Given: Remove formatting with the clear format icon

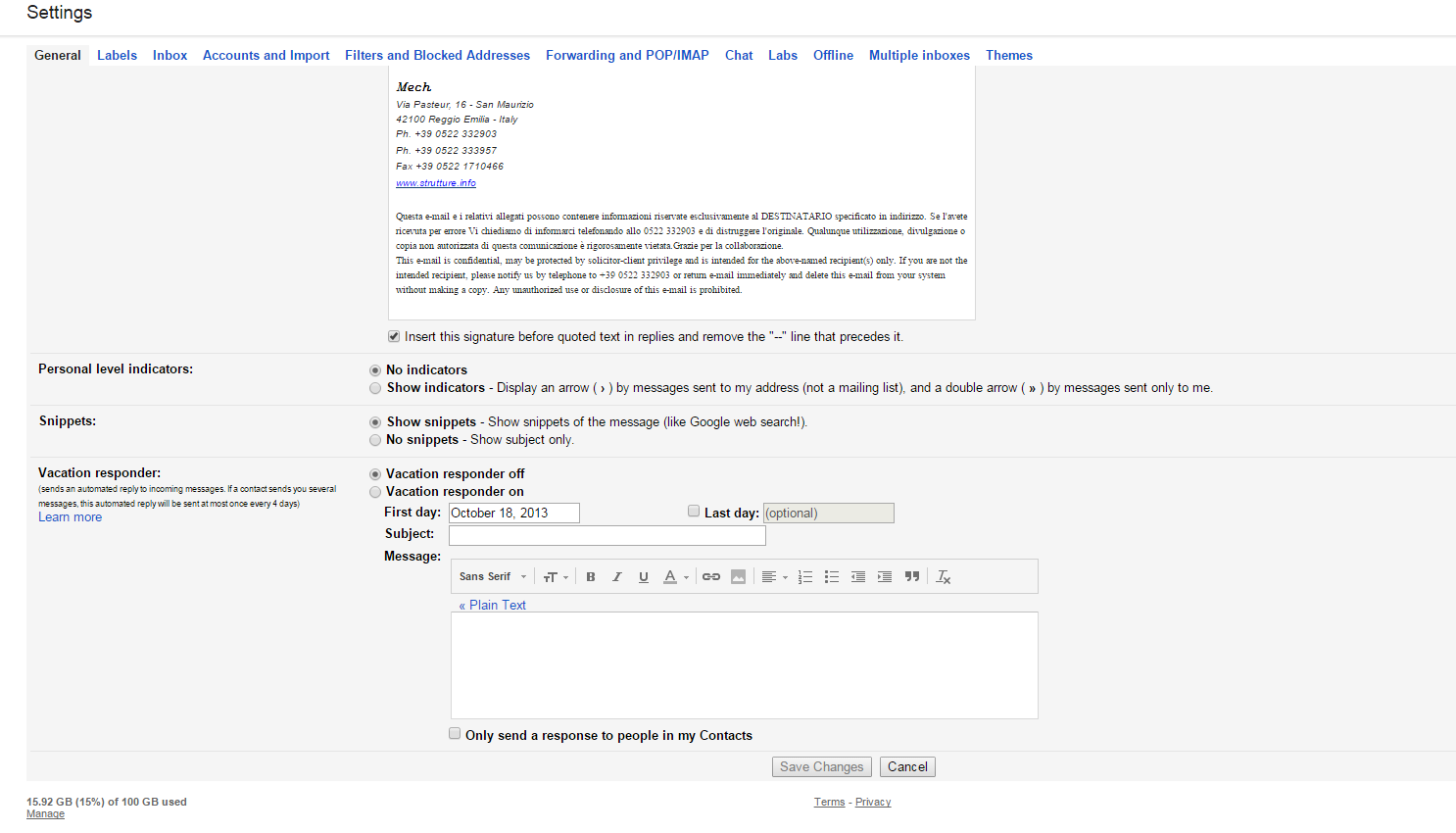Looking at the screenshot, I should (x=944, y=577).
